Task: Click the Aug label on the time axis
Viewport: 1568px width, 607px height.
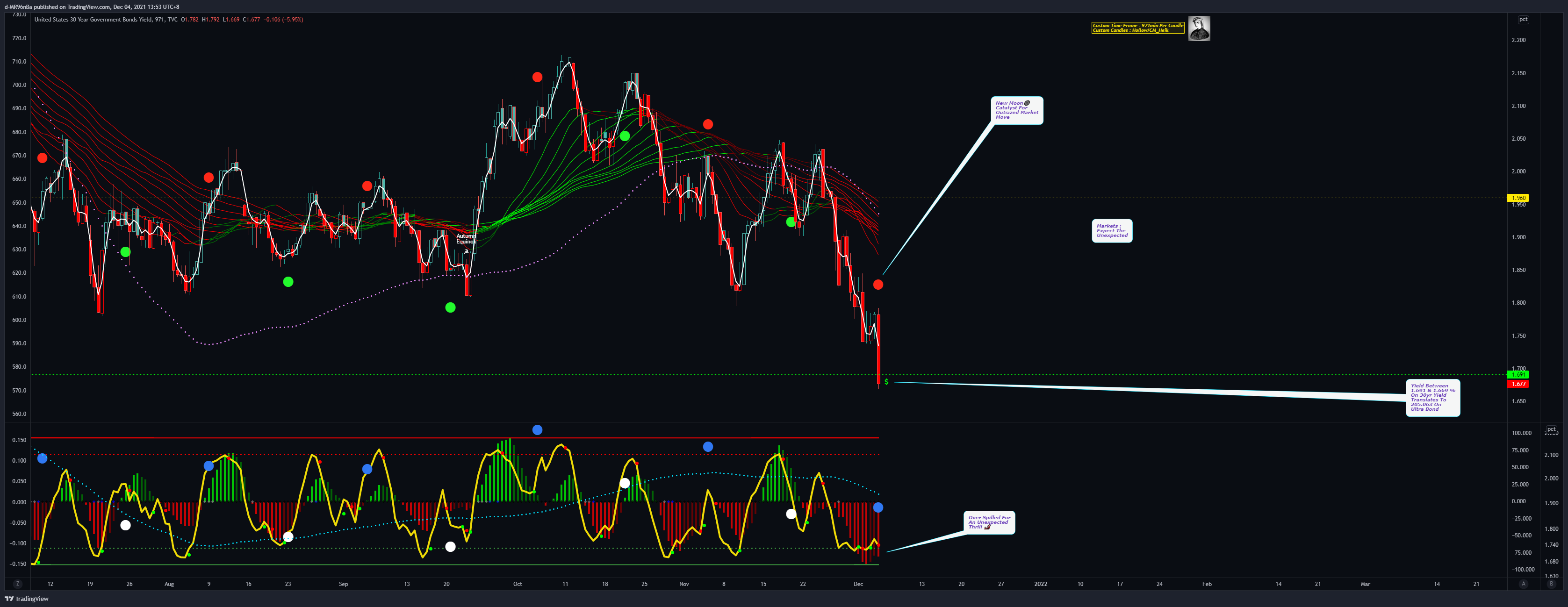Action: pos(169,584)
